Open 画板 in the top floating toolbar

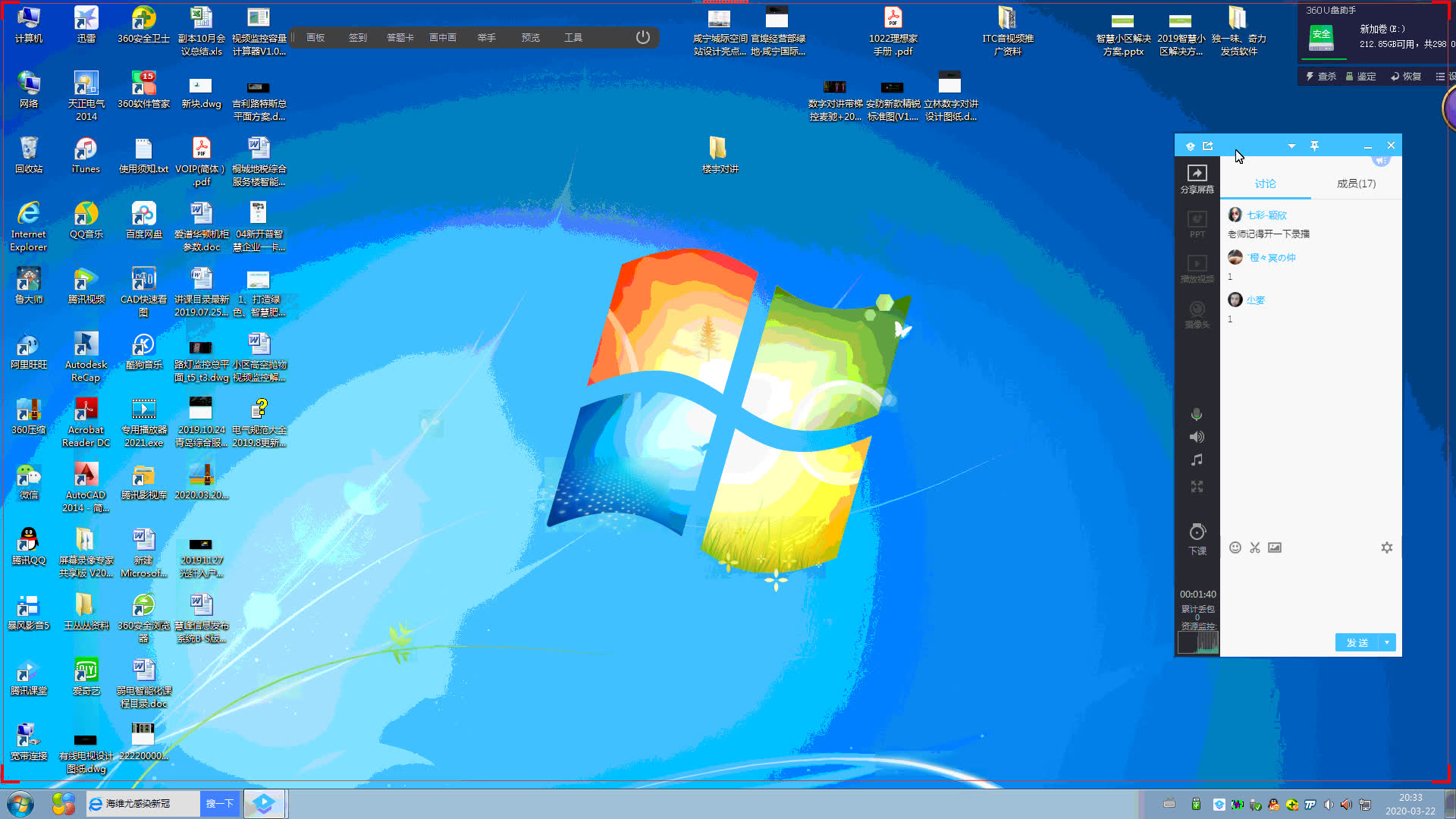point(315,37)
